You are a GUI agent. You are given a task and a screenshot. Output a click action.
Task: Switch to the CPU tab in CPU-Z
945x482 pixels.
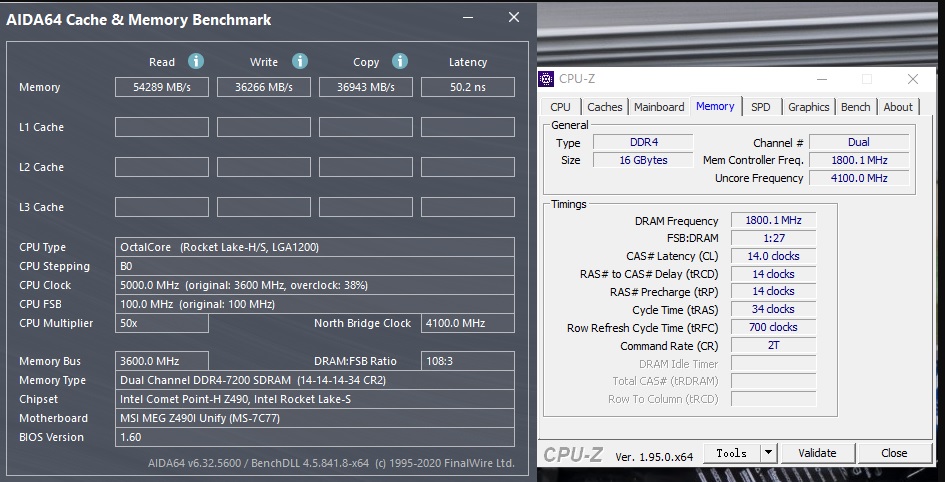tap(560, 107)
